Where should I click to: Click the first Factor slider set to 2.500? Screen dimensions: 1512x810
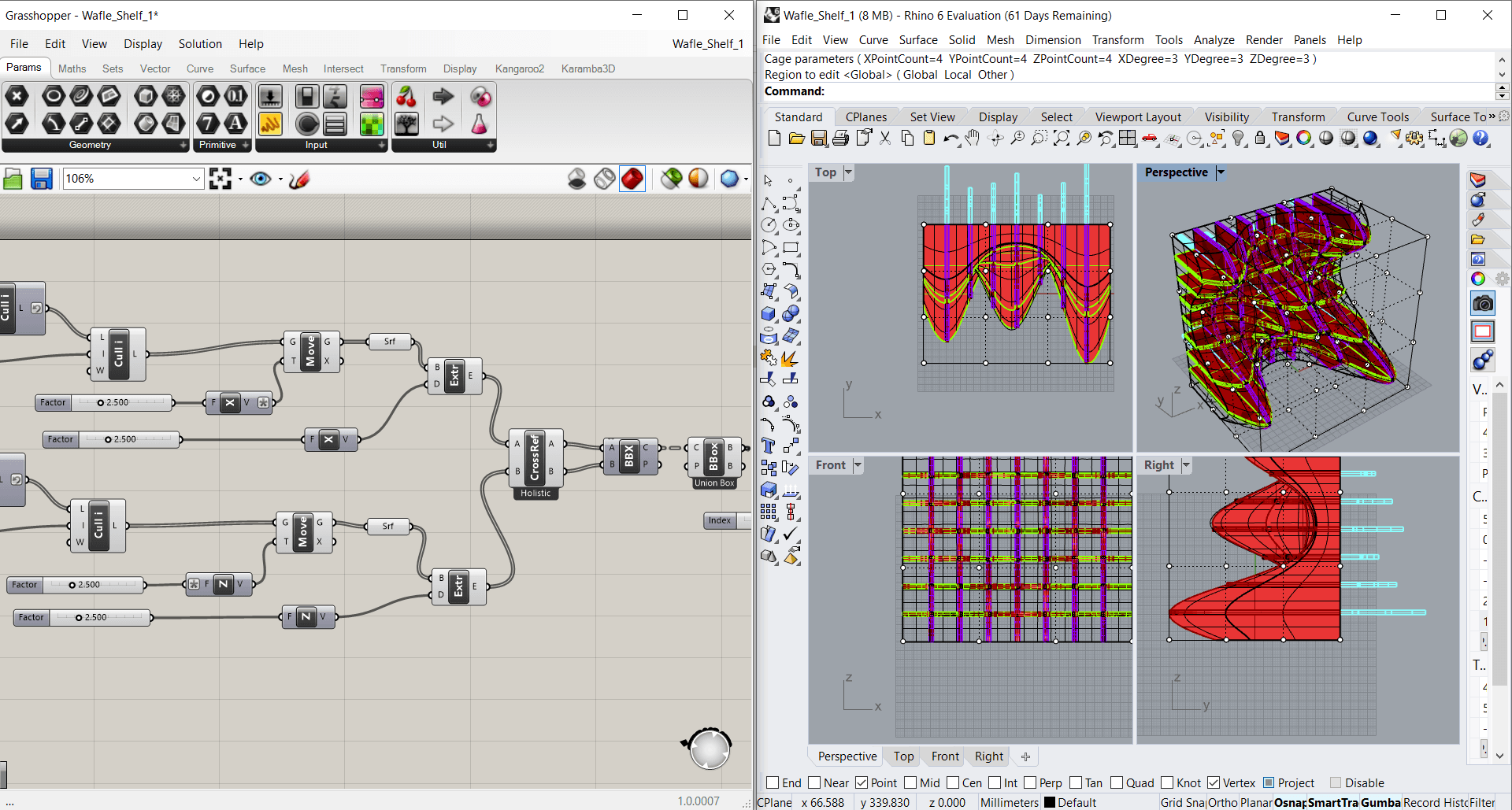click(118, 402)
